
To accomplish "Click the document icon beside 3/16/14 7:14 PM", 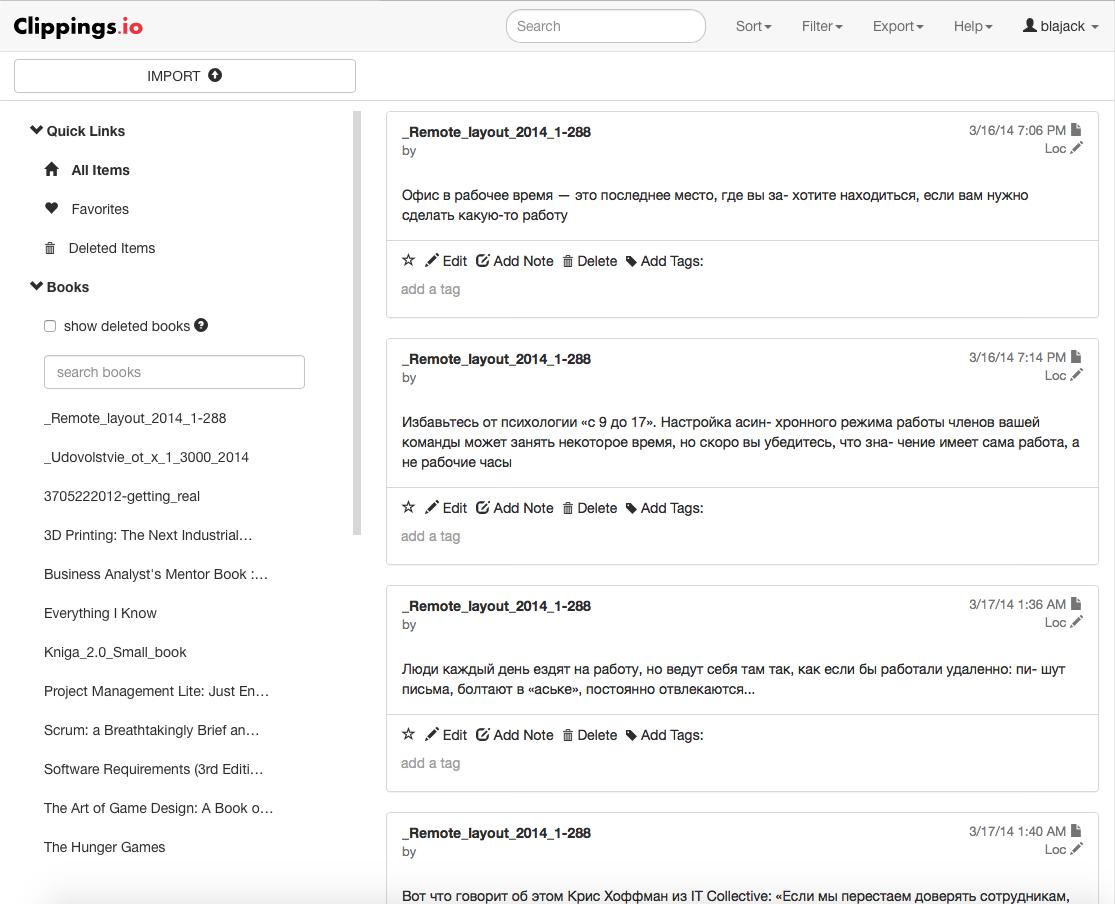I will [x=1076, y=357].
